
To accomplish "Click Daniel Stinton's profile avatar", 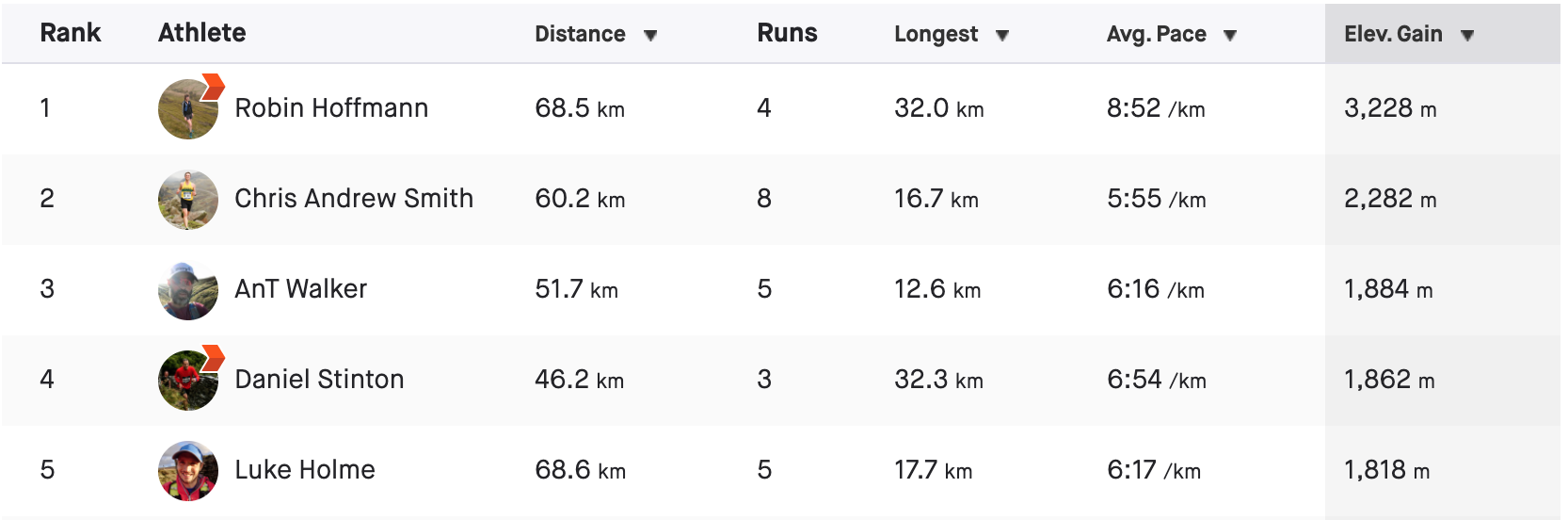I will pyautogui.click(x=188, y=381).
